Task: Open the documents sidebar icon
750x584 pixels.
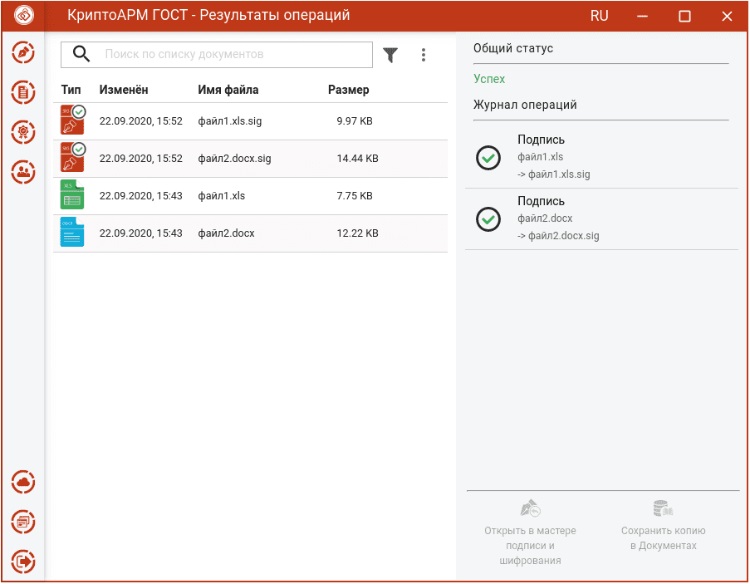Action: pos(23,92)
